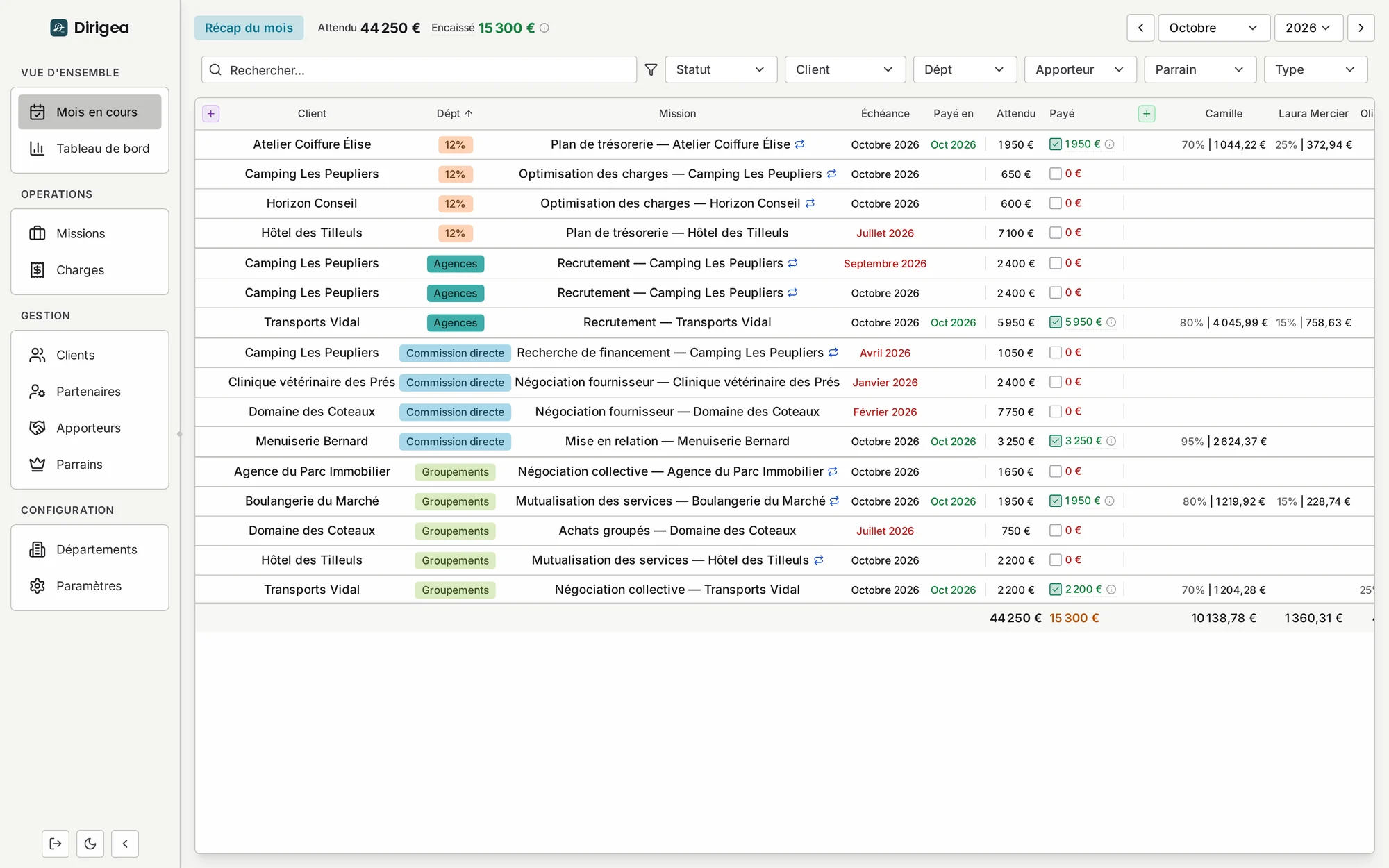The width and height of the screenshot is (1389, 868).
Task: Open the Type filter dropdown
Action: (x=1315, y=69)
